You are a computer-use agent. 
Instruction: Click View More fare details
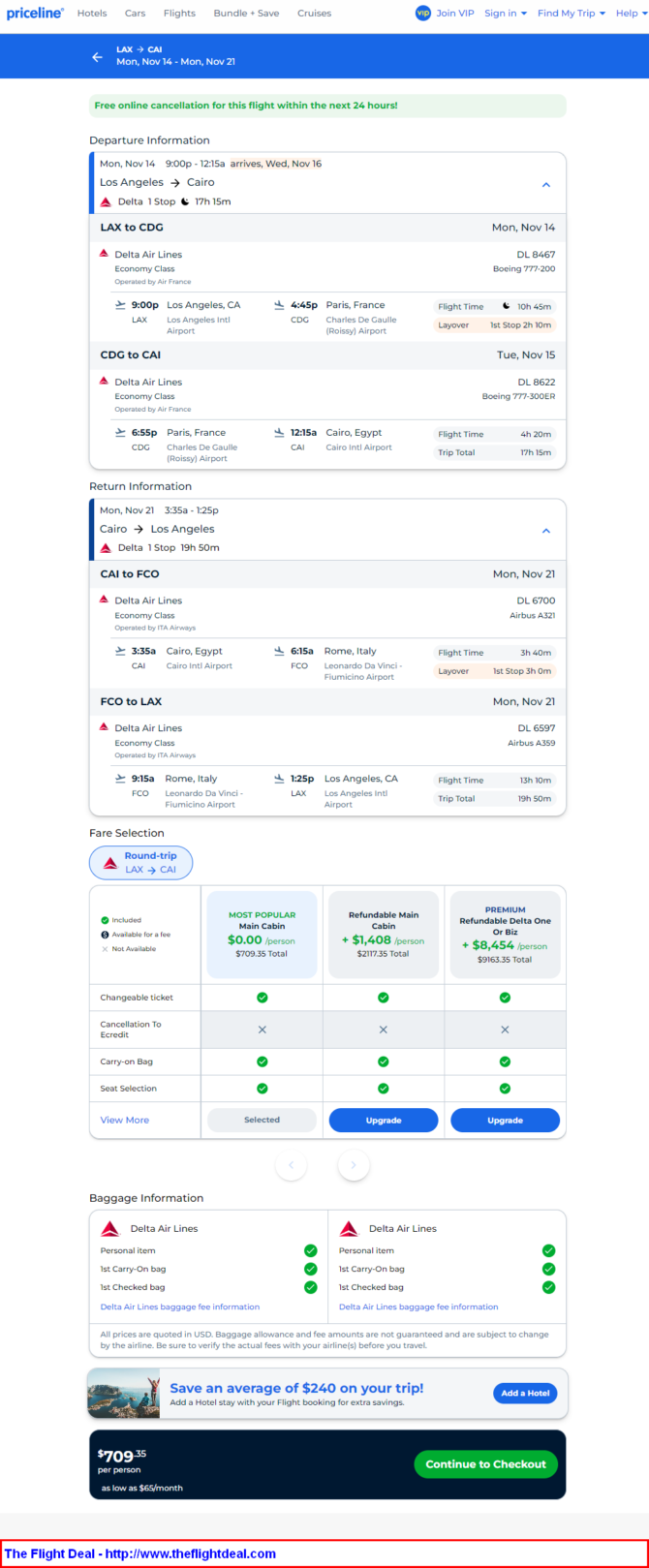tap(125, 1120)
